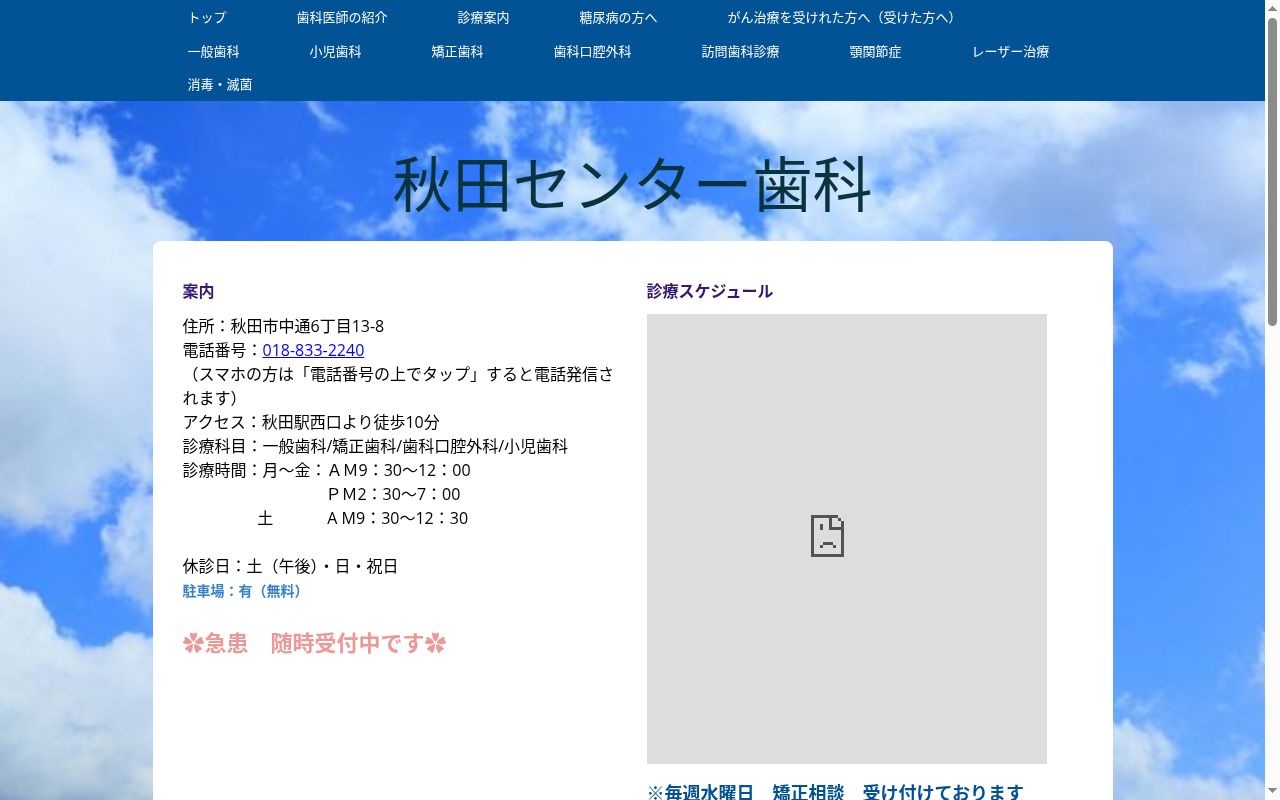The width and height of the screenshot is (1280, 800).
Task: Click the 案内 heading
Action: pyautogui.click(x=198, y=292)
